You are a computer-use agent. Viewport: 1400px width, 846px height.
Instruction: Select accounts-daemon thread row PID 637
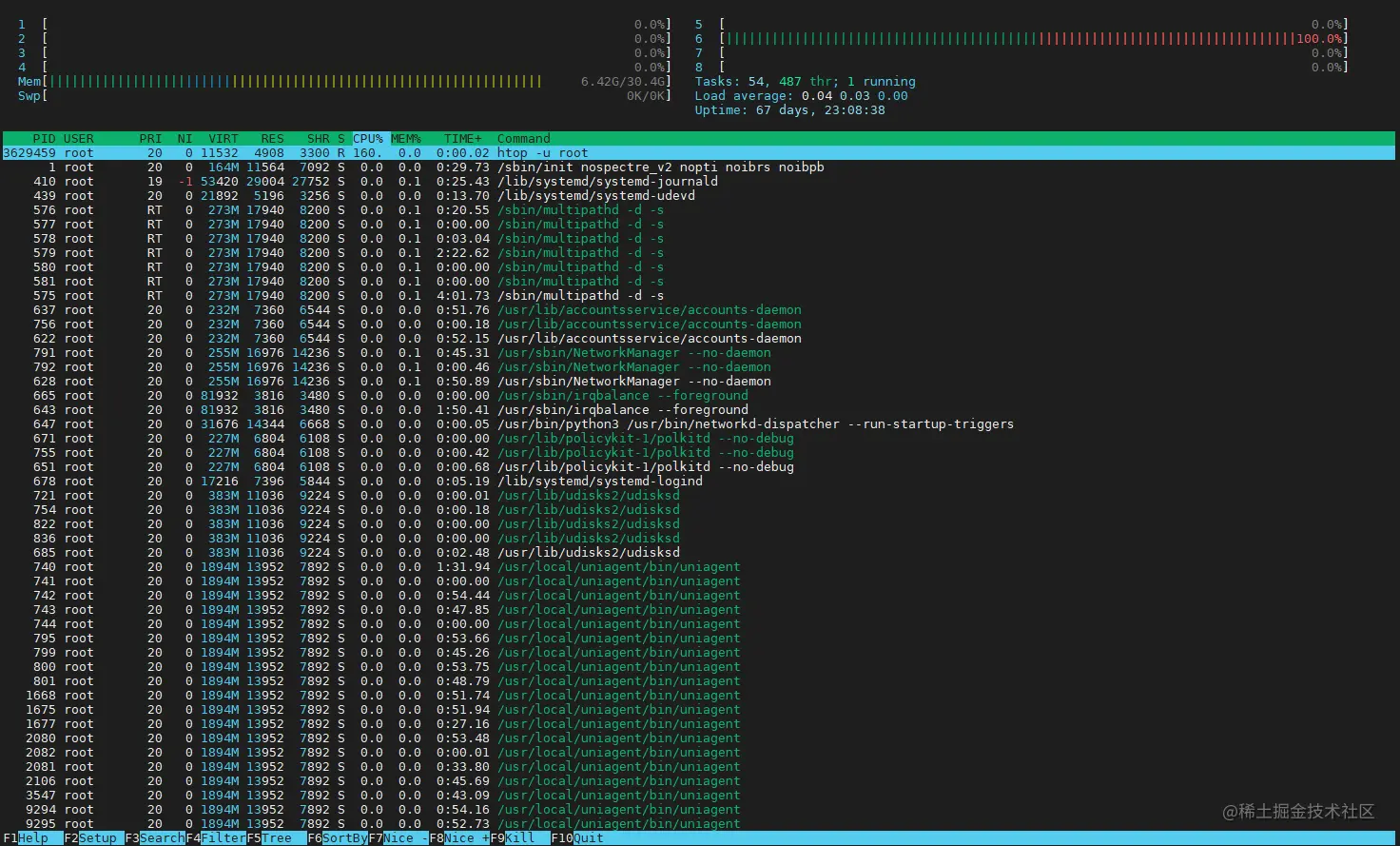pos(699,310)
